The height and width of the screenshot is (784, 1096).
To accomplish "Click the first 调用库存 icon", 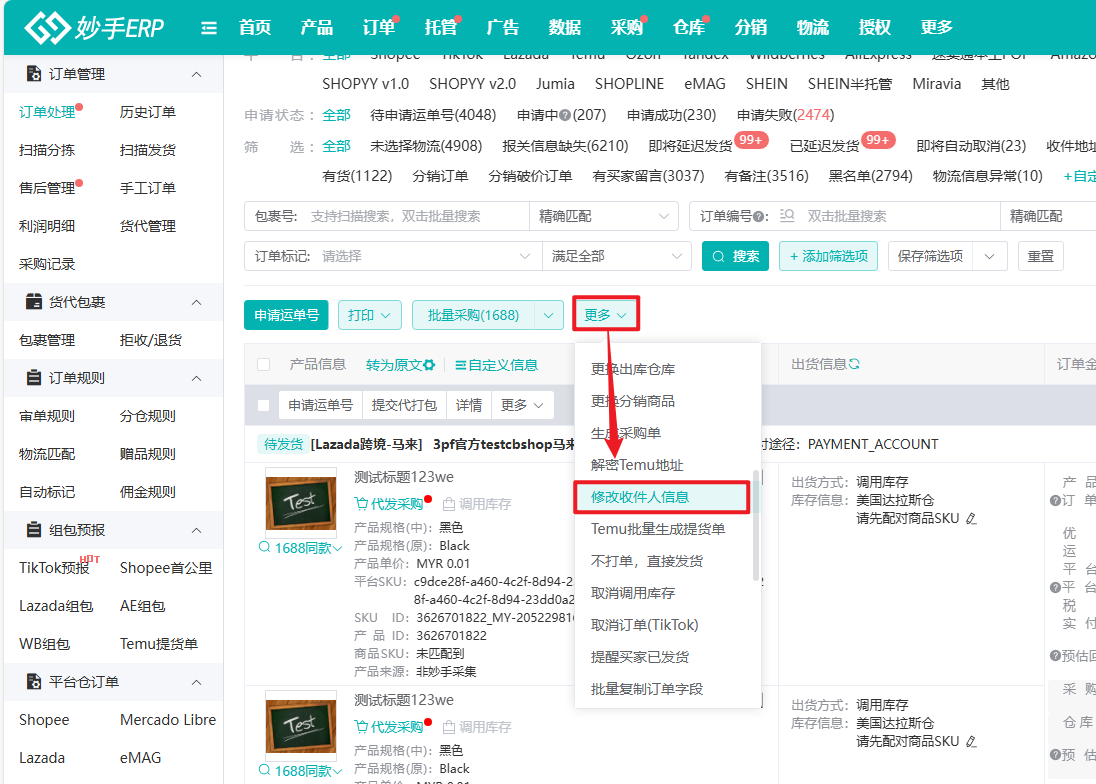I will coord(449,504).
